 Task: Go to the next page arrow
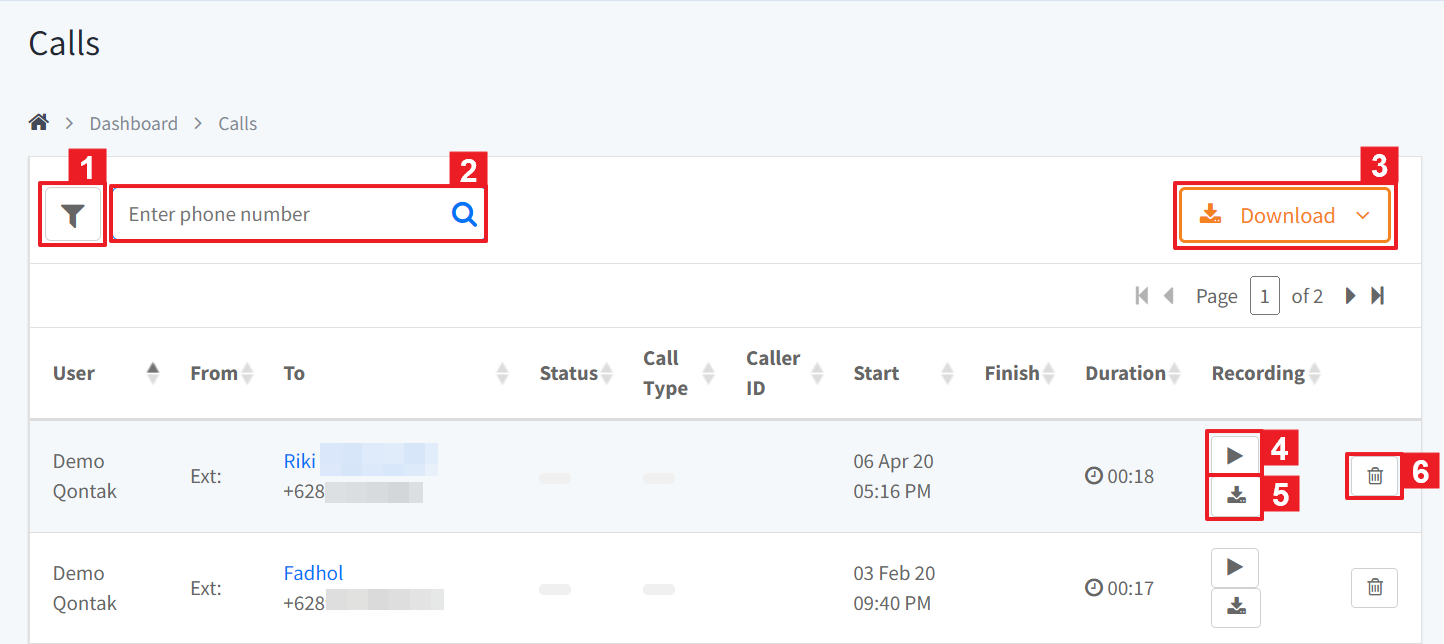tap(1350, 296)
